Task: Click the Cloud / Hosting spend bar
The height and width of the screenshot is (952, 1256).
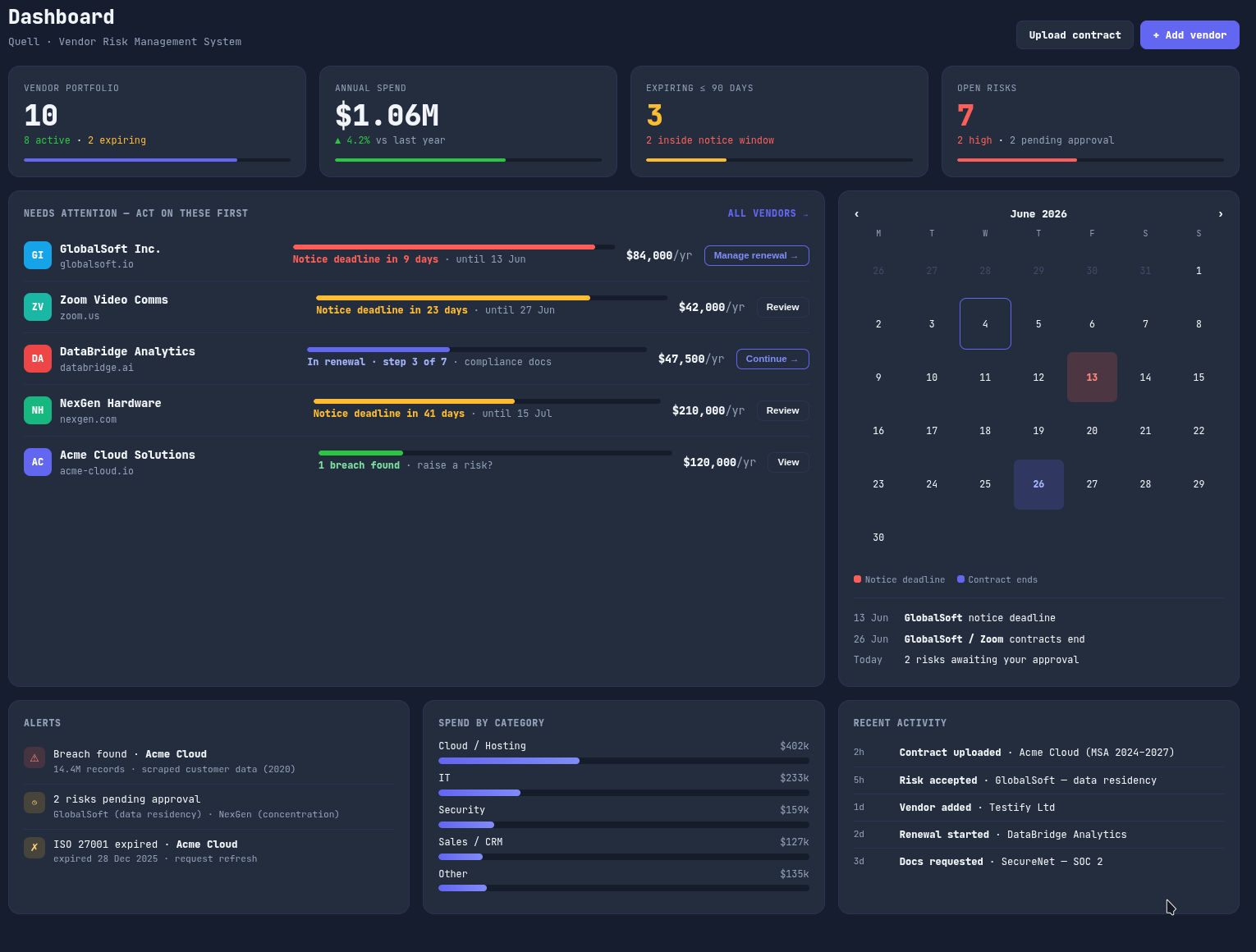Action: (x=624, y=761)
